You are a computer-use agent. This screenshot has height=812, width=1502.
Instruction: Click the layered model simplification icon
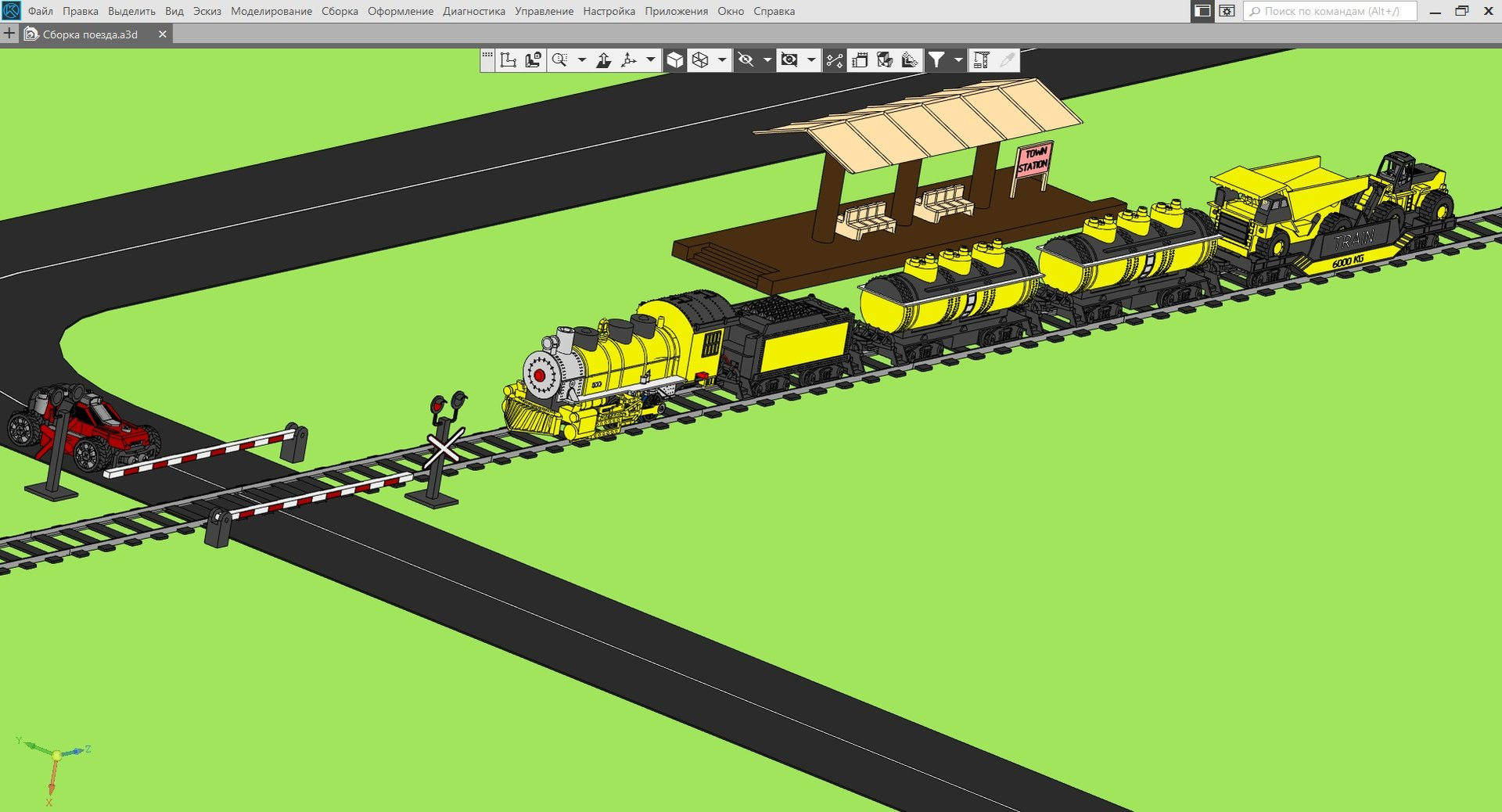910,60
